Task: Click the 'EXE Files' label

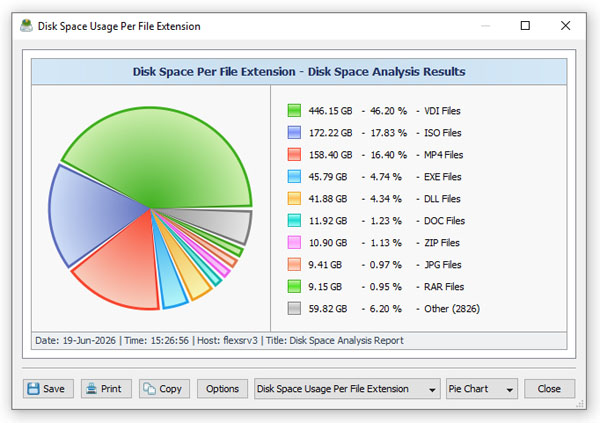Action: point(443,177)
